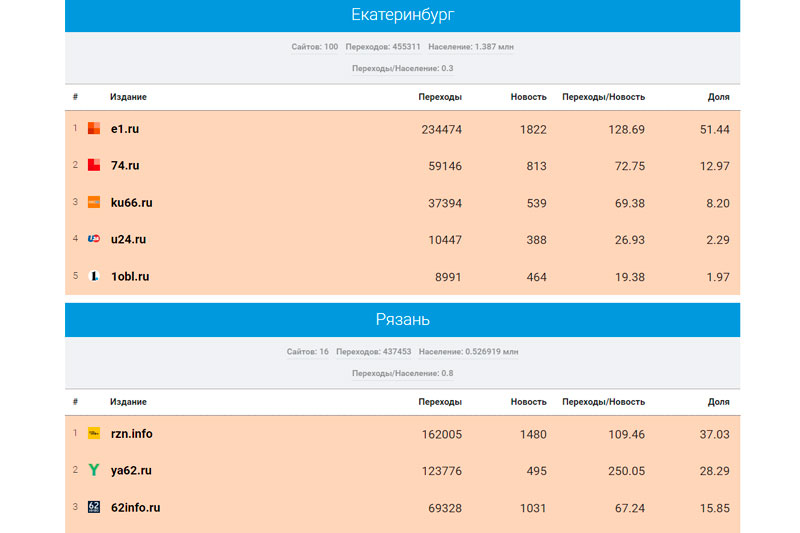
Task: Click the Екатеринбург city header
Action: [402, 15]
